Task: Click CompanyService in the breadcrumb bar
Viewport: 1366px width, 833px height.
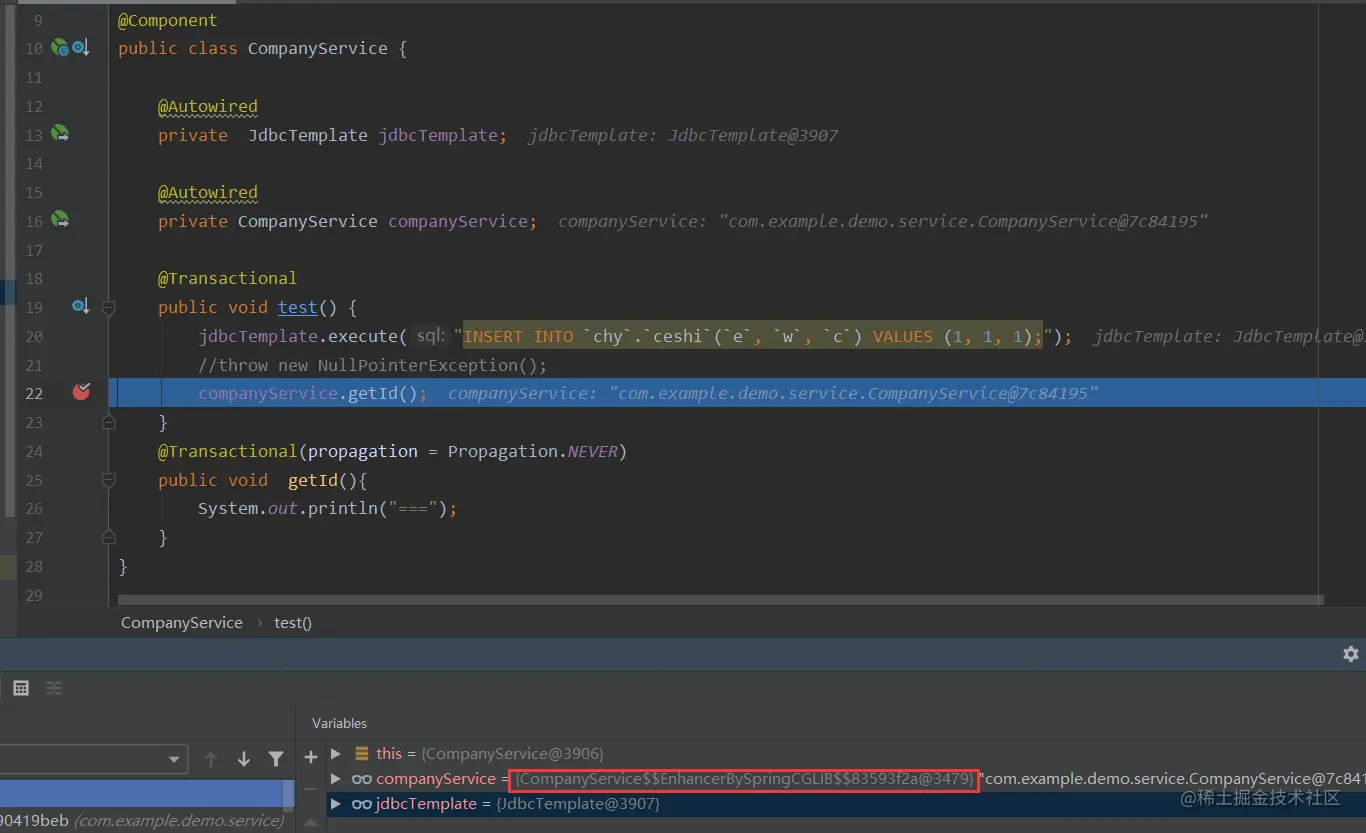Action: coord(182,622)
